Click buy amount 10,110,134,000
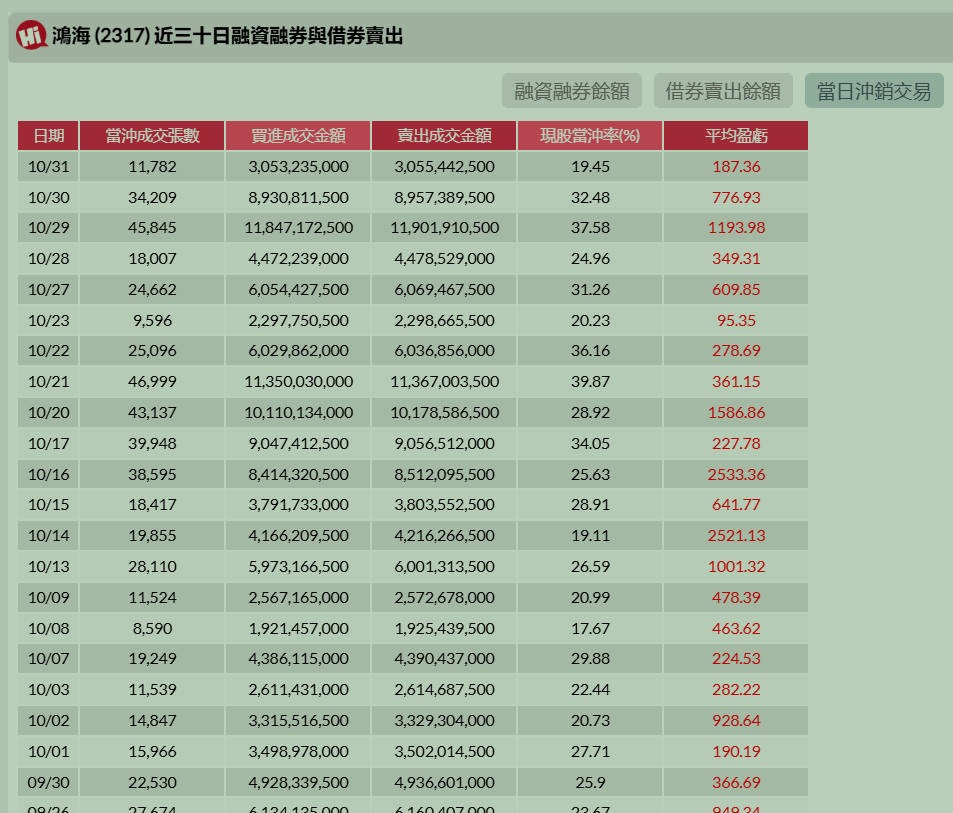This screenshot has width=953, height=813. tap(298, 413)
